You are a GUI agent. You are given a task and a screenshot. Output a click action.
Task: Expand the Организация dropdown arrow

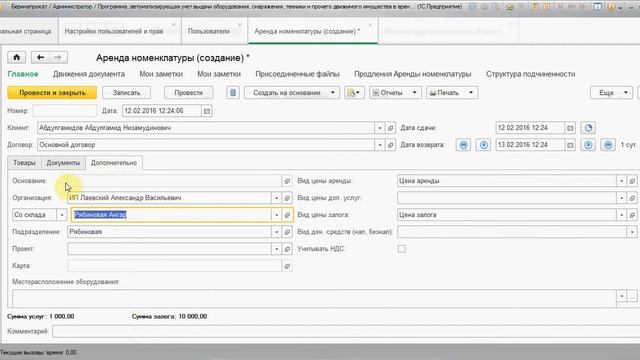point(276,198)
